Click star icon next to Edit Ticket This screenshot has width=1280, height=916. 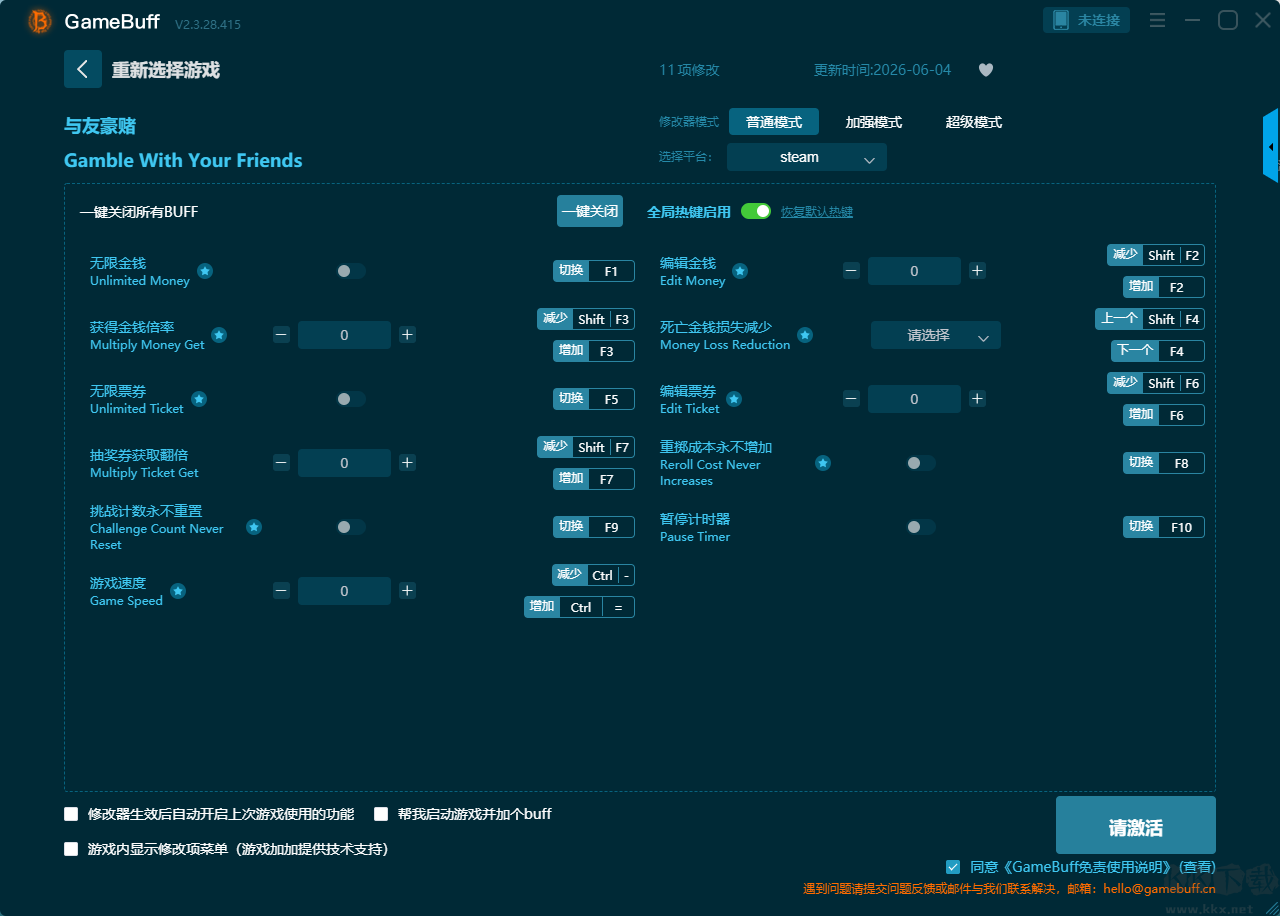734,399
